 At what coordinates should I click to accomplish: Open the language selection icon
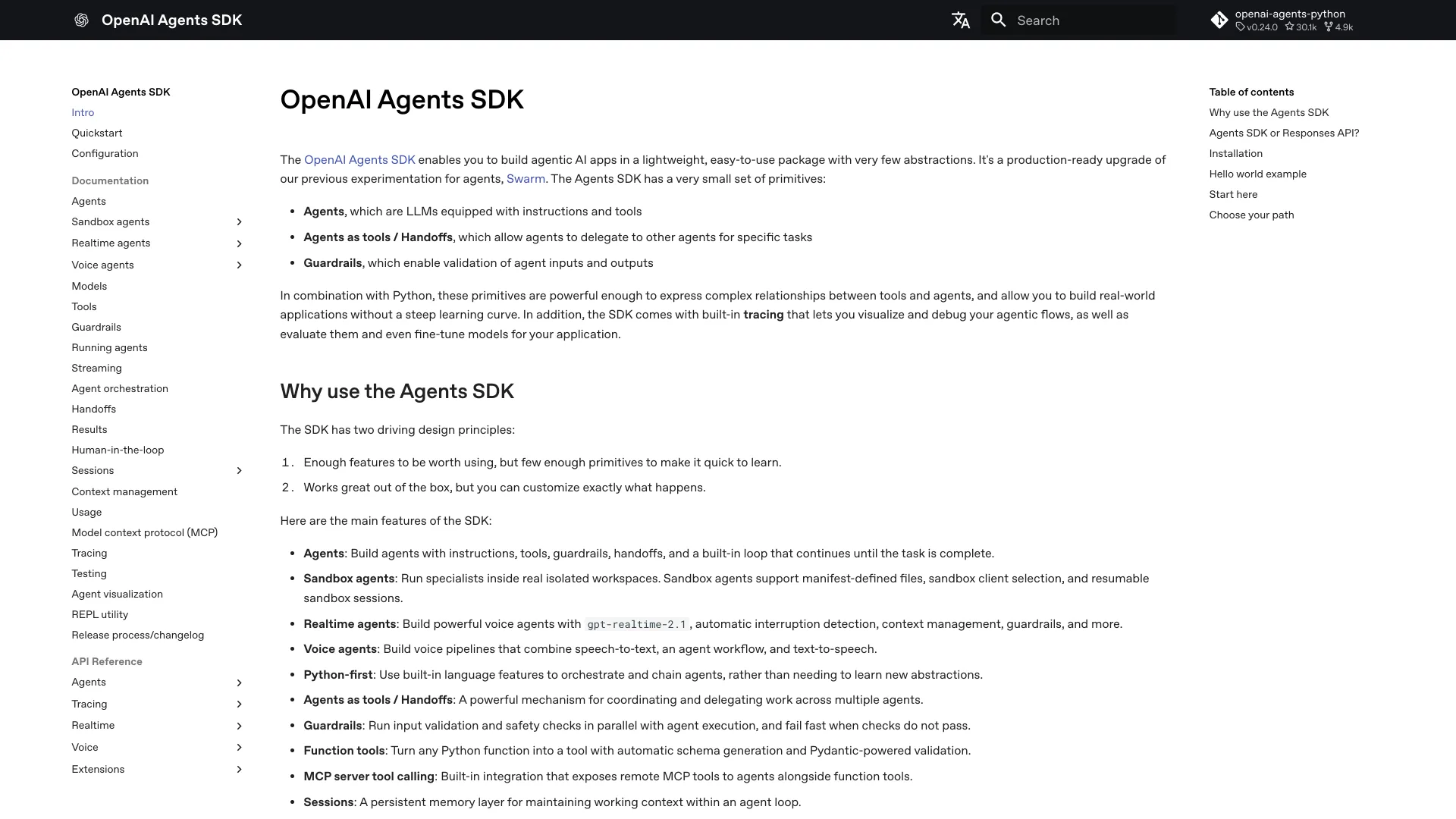coord(961,20)
